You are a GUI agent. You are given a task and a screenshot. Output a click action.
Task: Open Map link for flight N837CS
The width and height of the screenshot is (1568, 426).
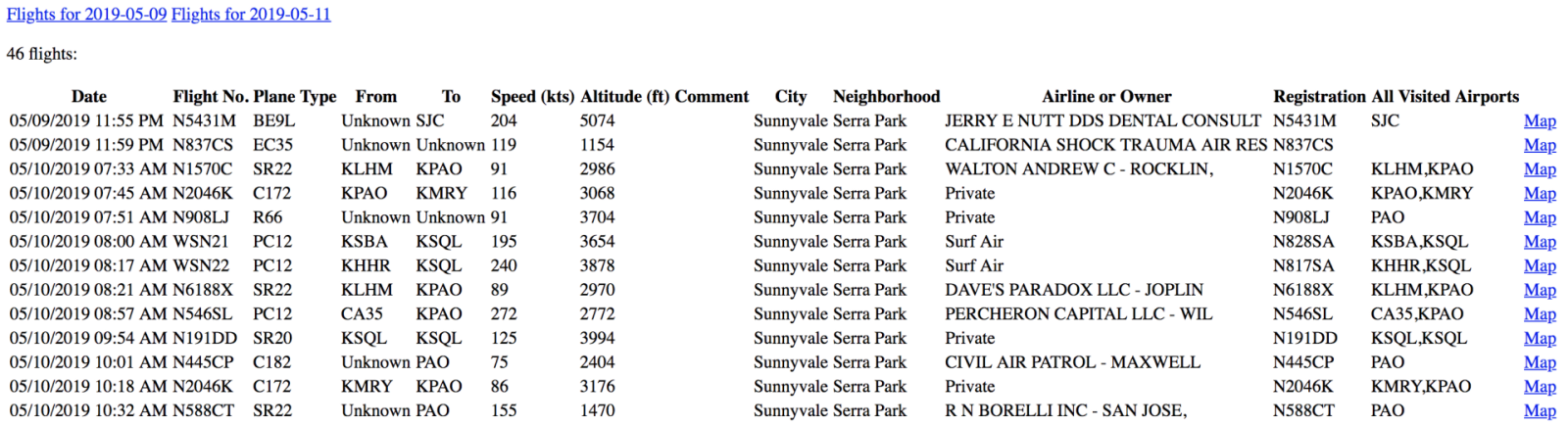[x=1540, y=145]
